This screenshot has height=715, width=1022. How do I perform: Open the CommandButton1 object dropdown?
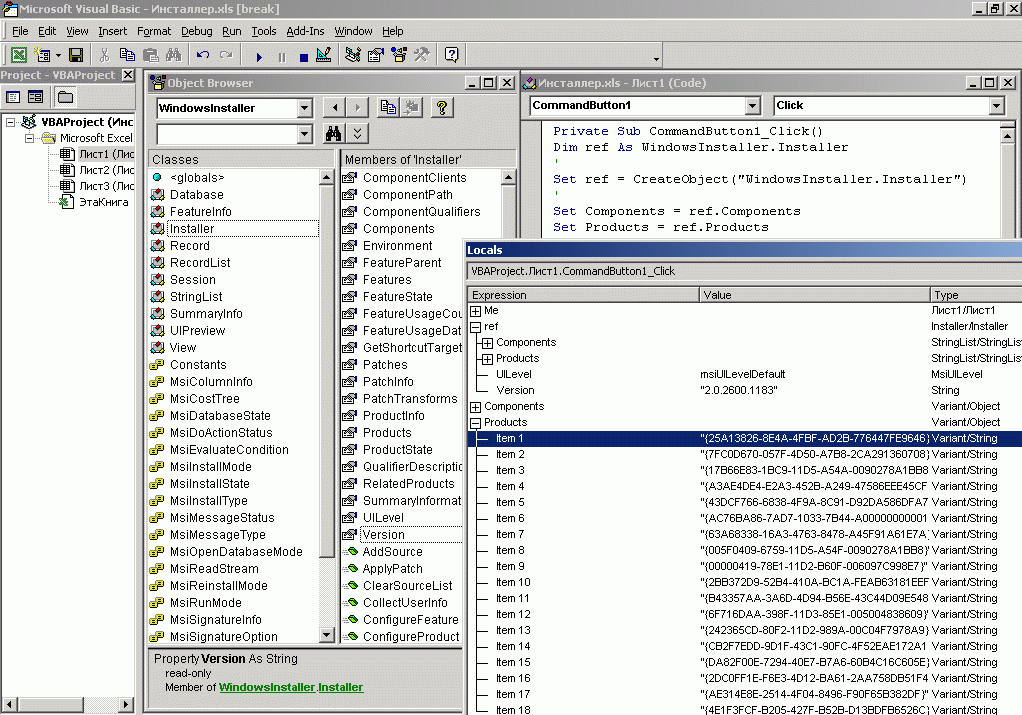pyautogui.click(x=752, y=106)
